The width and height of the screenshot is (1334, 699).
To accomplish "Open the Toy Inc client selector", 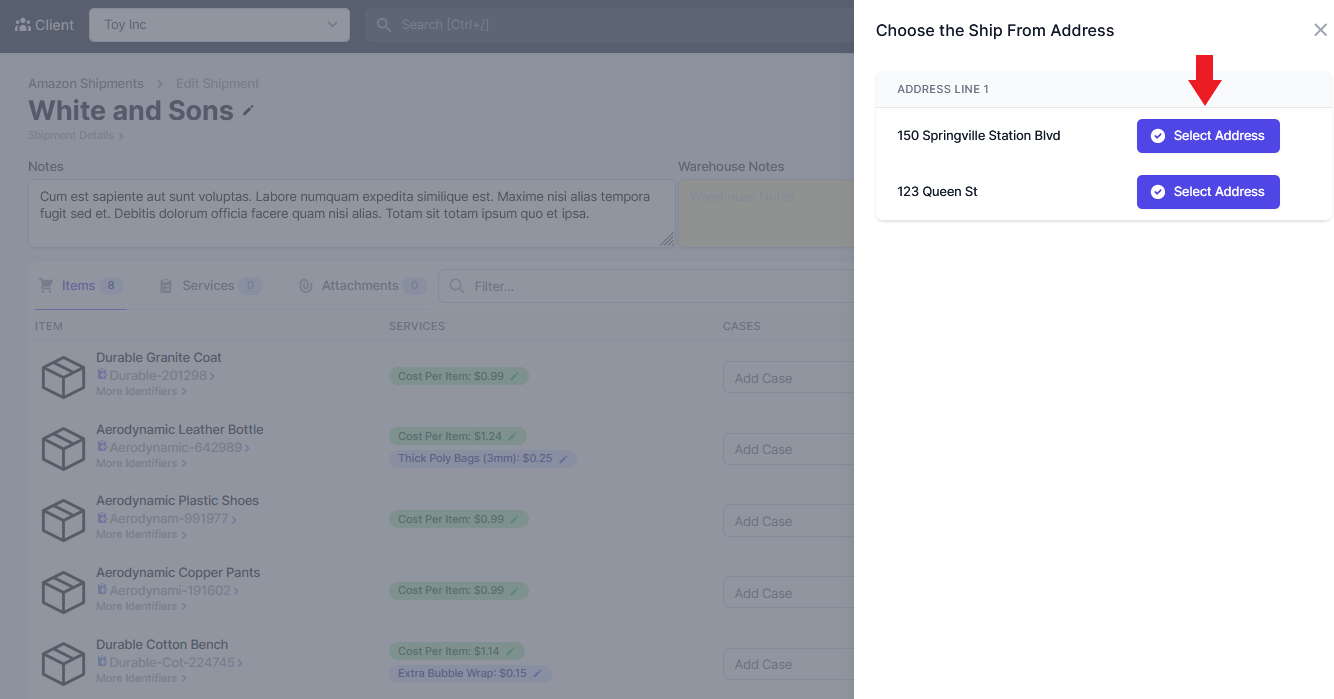I will coord(219,24).
